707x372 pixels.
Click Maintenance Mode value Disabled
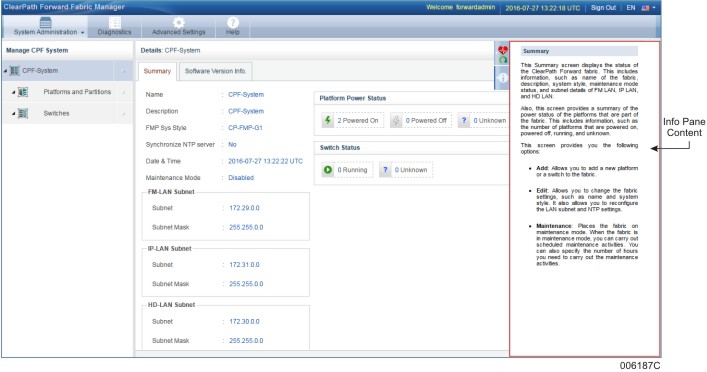(241, 178)
